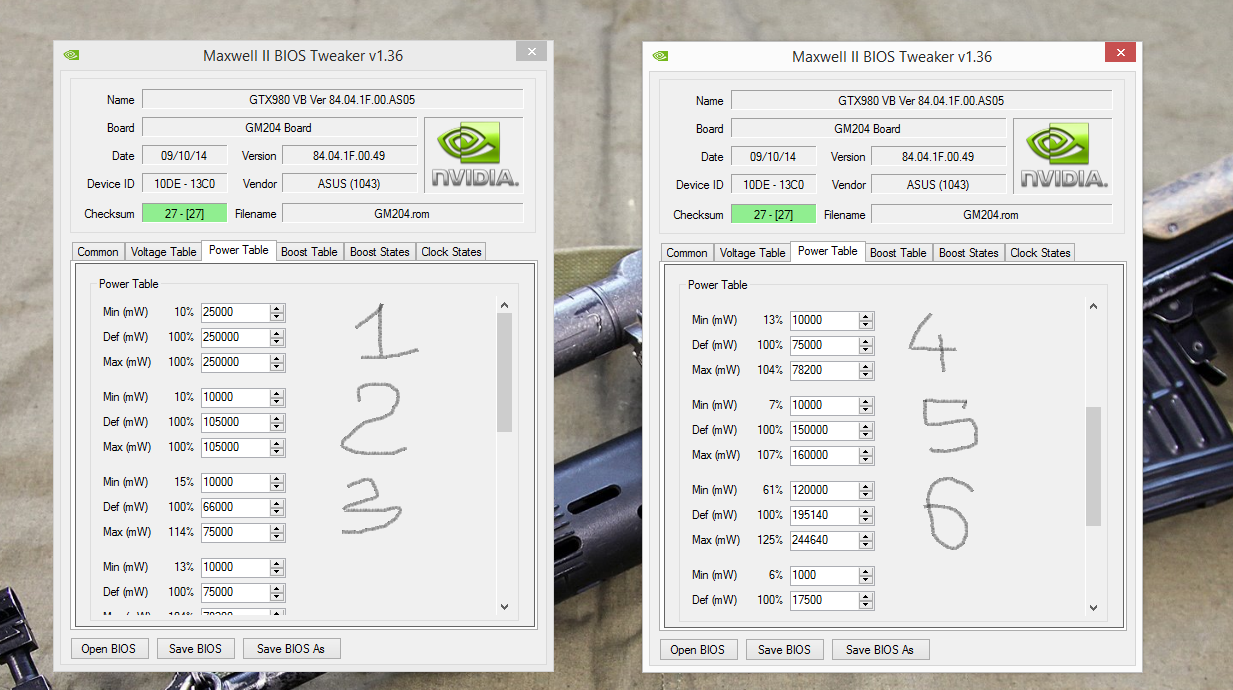1233x690 pixels.
Task: Click the NVIDIA logo image in left window
Action: (x=474, y=156)
